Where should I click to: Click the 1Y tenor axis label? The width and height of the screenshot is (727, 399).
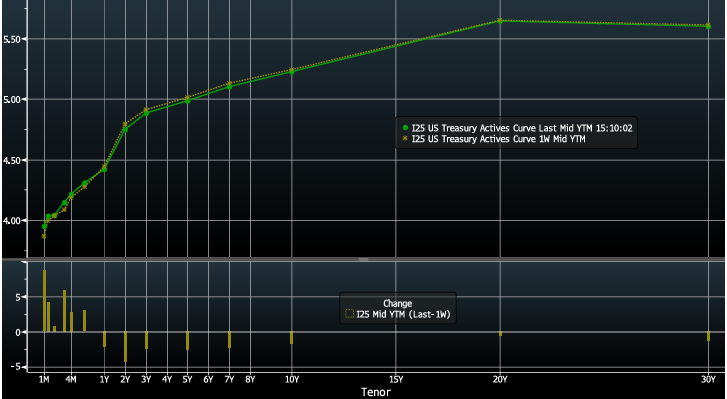104,380
